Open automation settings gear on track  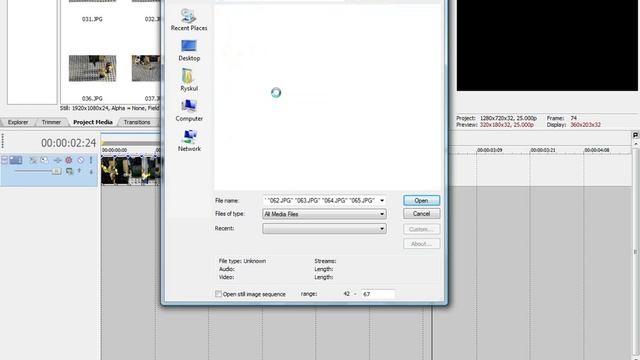coord(69,160)
